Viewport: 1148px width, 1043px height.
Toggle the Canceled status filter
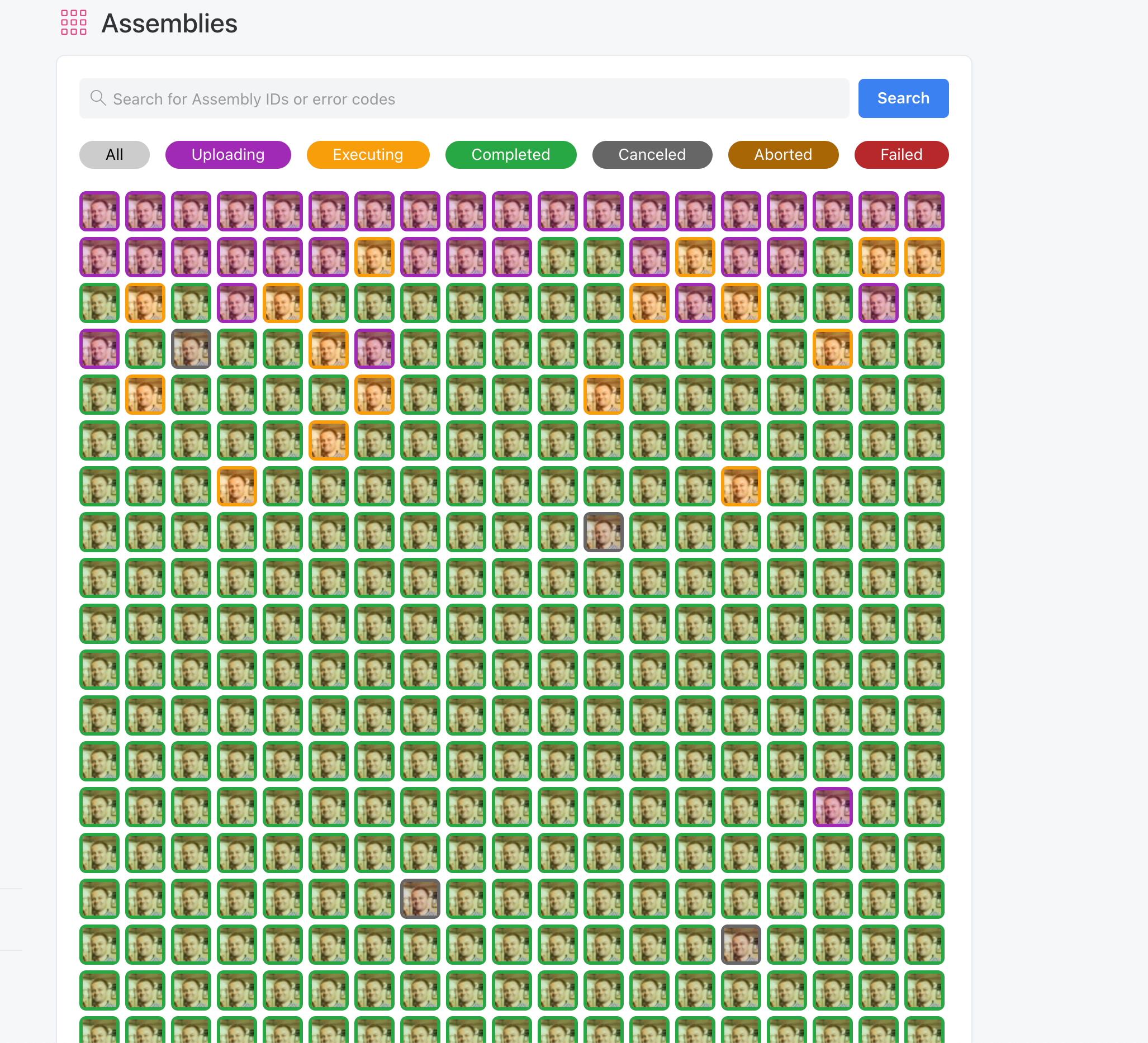click(652, 154)
